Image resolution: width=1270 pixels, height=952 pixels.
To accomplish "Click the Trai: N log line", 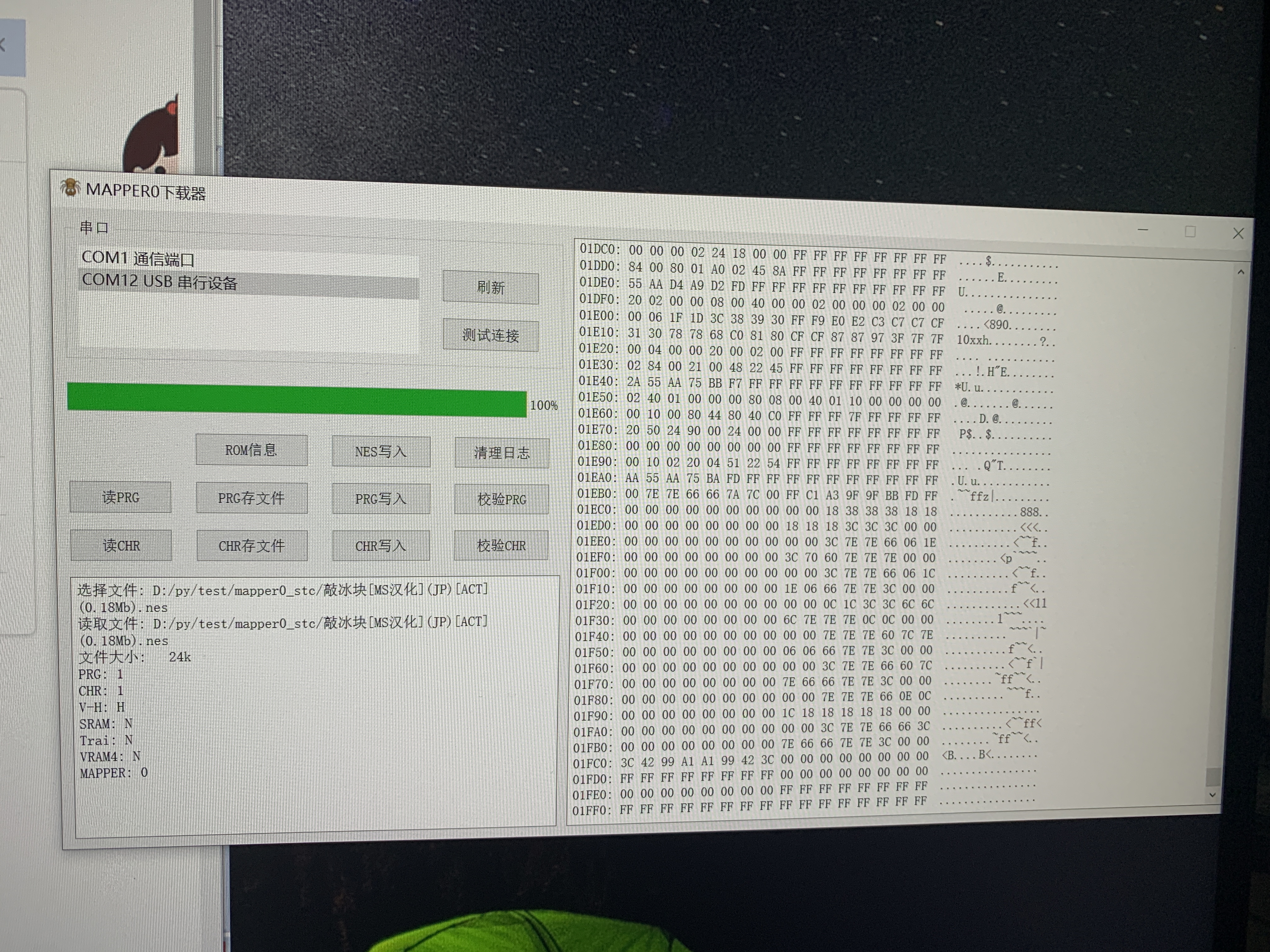I will pyautogui.click(x=106, y=740).
